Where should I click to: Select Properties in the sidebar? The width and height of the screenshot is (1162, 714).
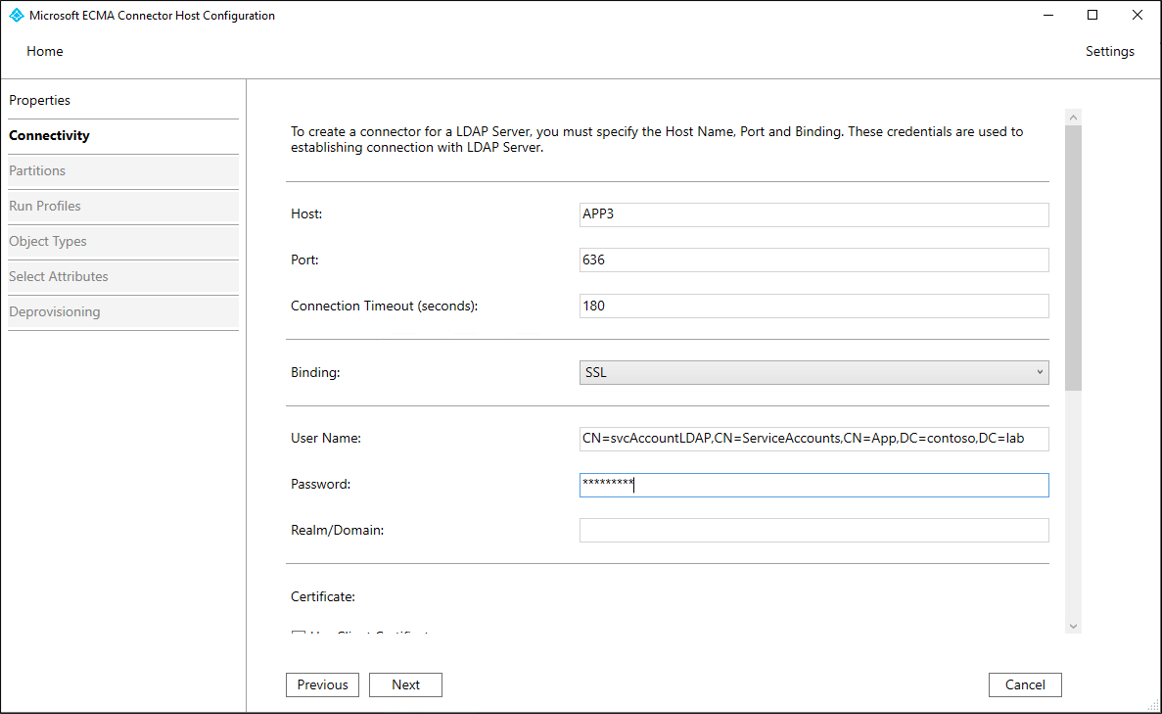click(40, 100)
